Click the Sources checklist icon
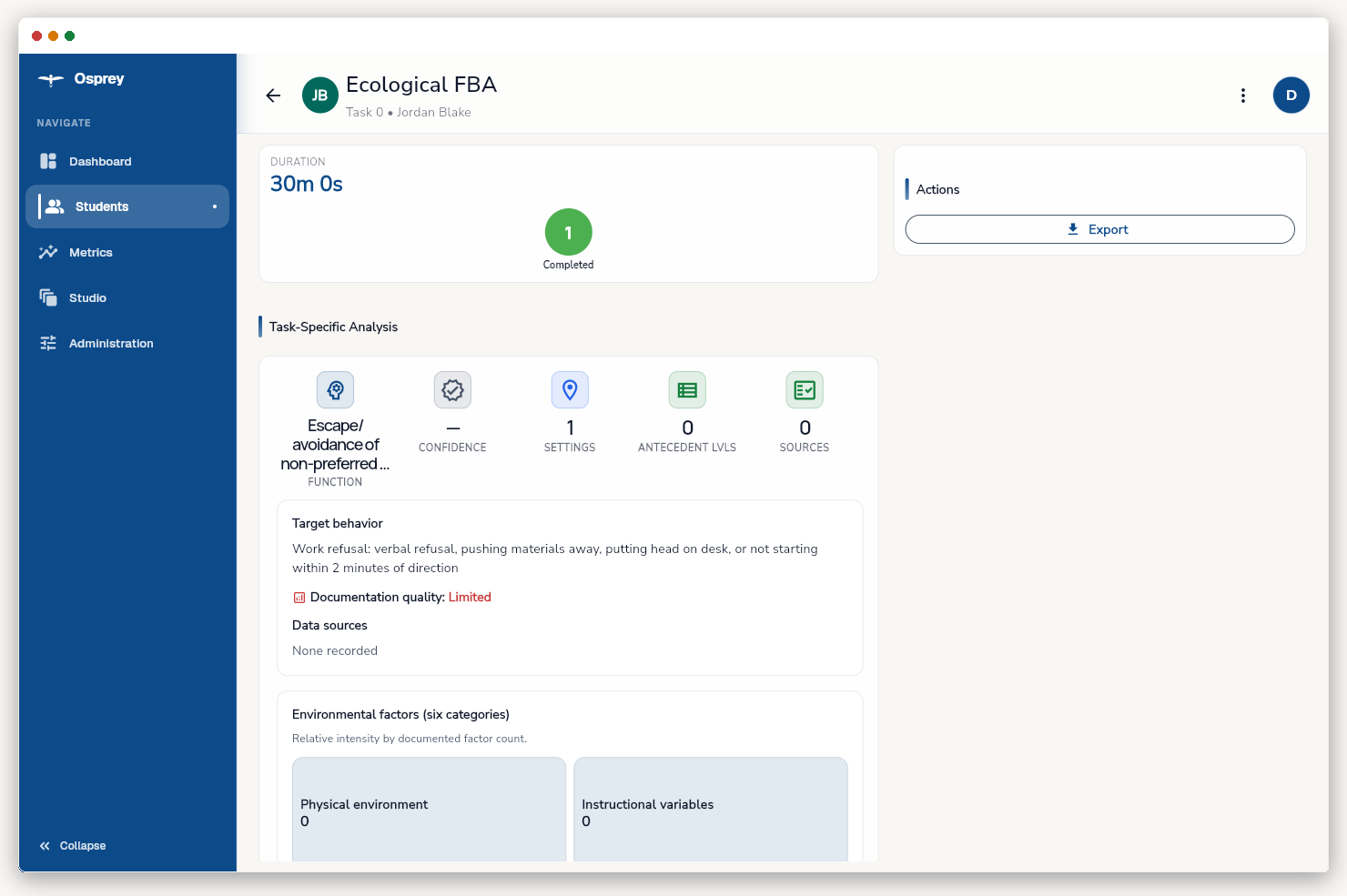This screenshot has height=896, width=1347. click(x=805, y=390)
